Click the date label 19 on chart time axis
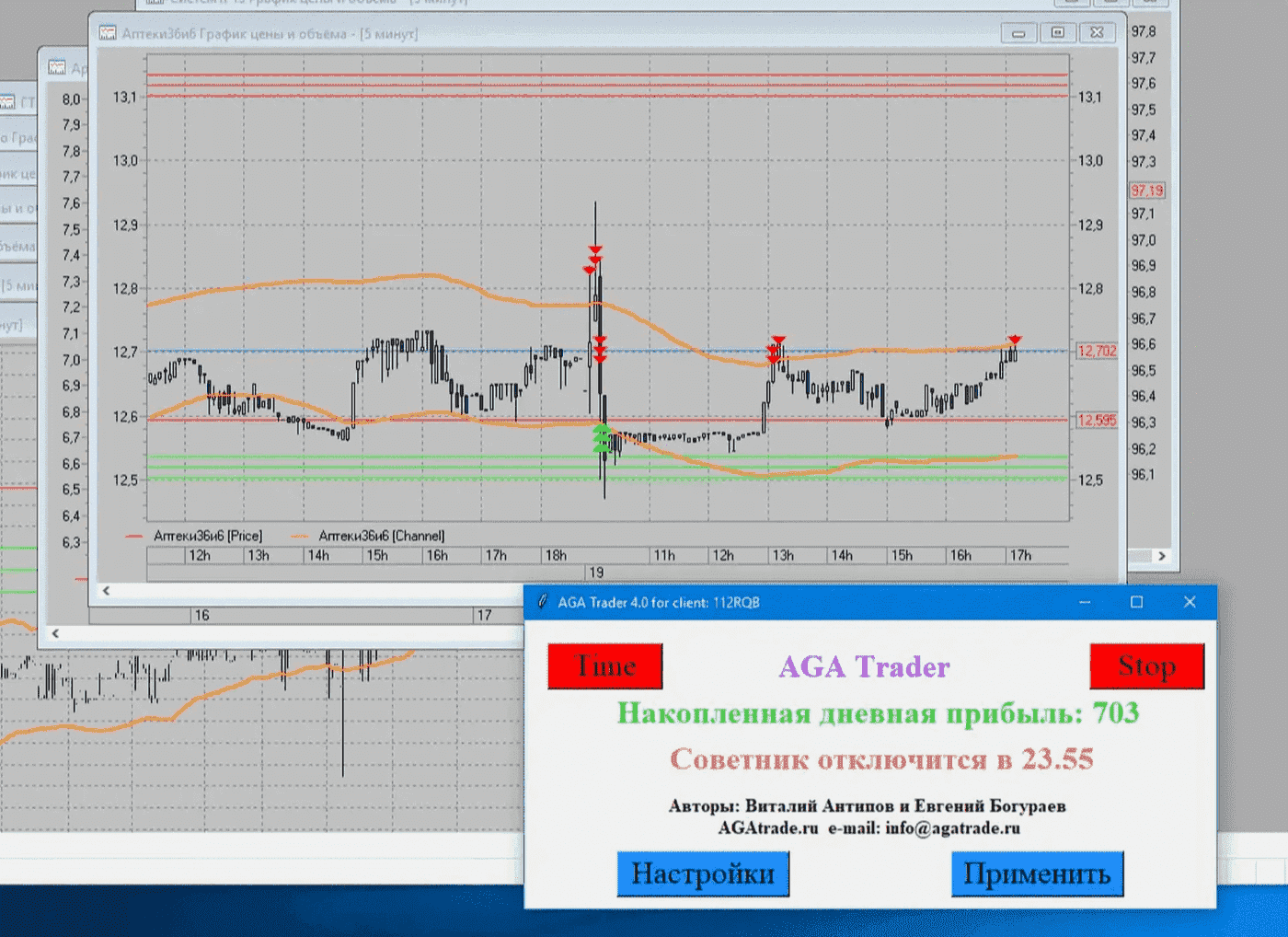This screenshot has width=1288, height=937. coord(596,573)
